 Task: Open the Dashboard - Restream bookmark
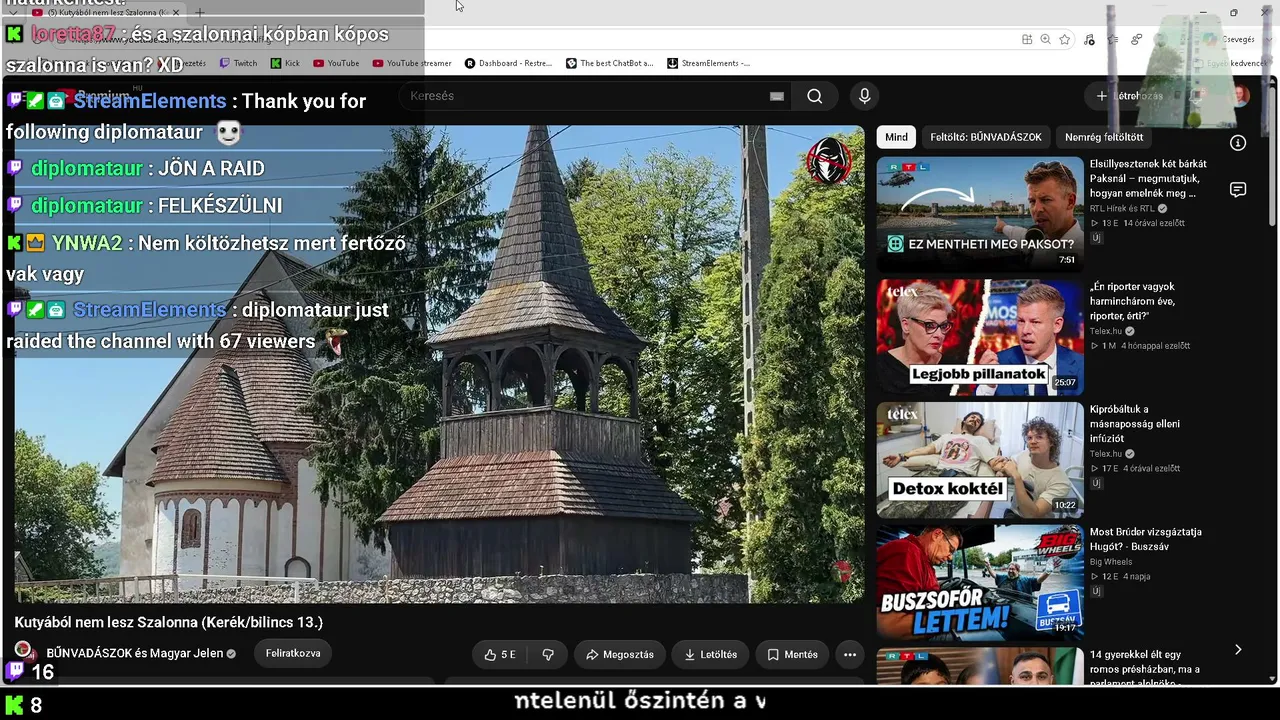coord(509,63)
